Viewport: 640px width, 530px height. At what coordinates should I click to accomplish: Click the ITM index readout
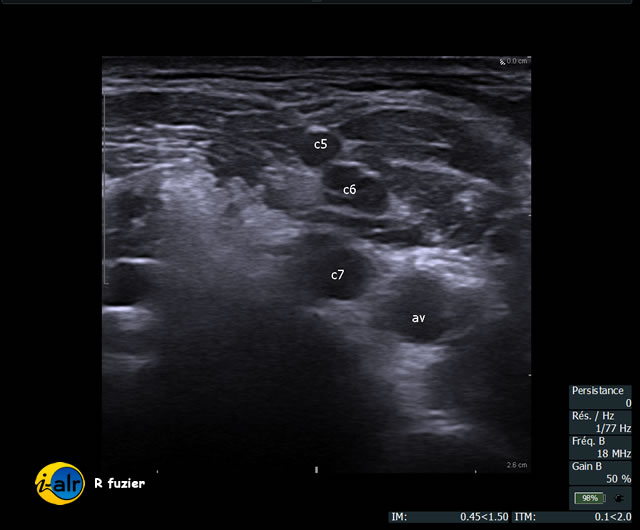[573, 517]
